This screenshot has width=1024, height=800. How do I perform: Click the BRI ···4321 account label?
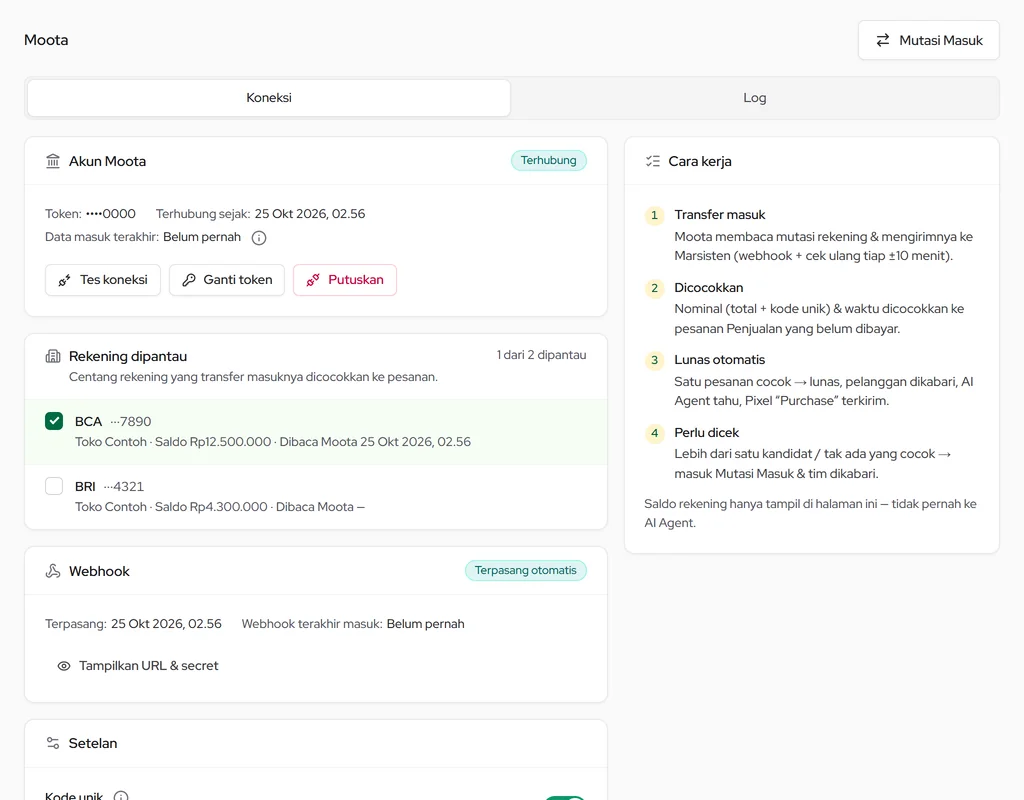tap(109, 487)
